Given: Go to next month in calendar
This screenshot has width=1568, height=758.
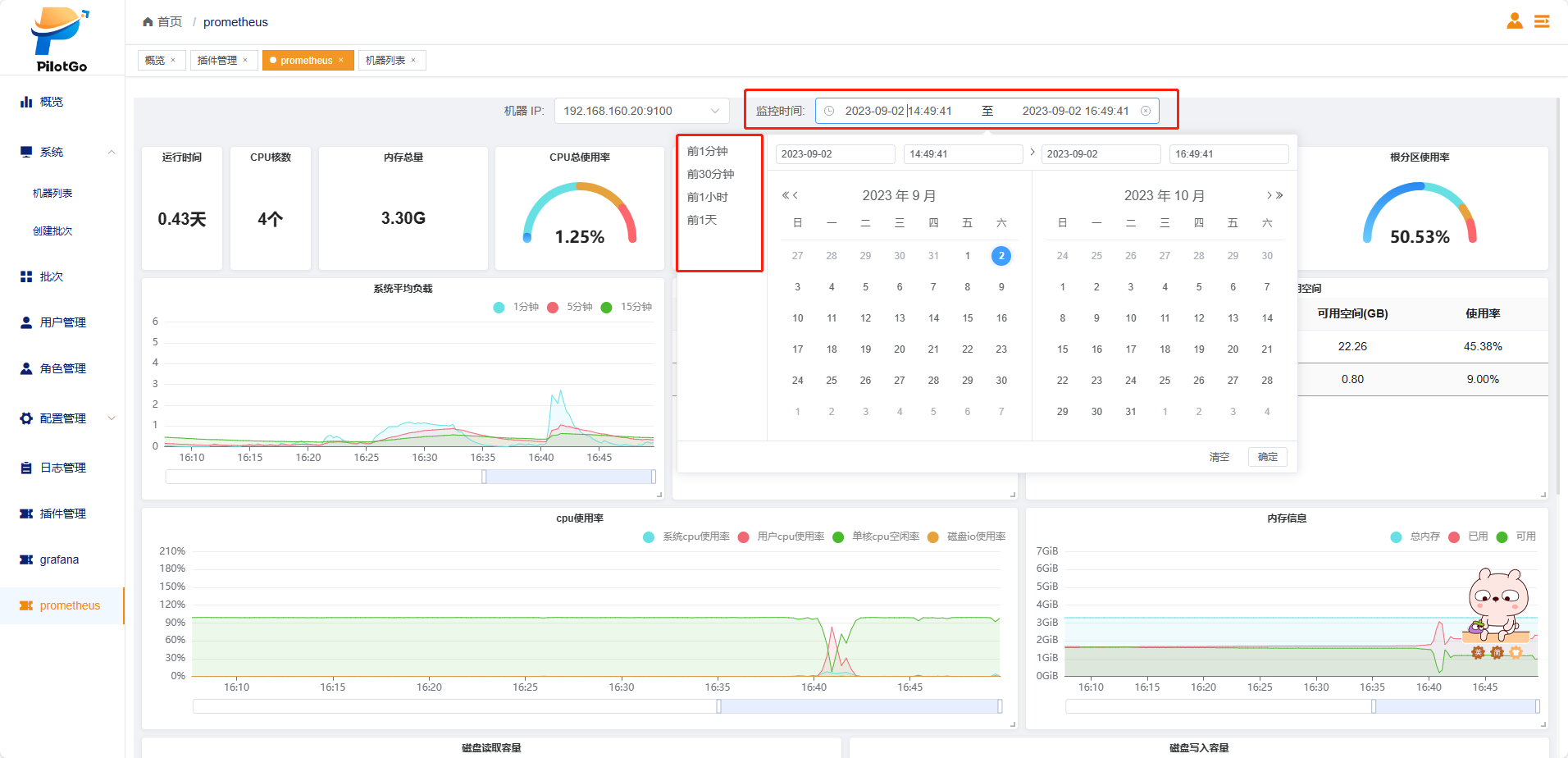Looking at the screenshot, I should coord(1269,195).
